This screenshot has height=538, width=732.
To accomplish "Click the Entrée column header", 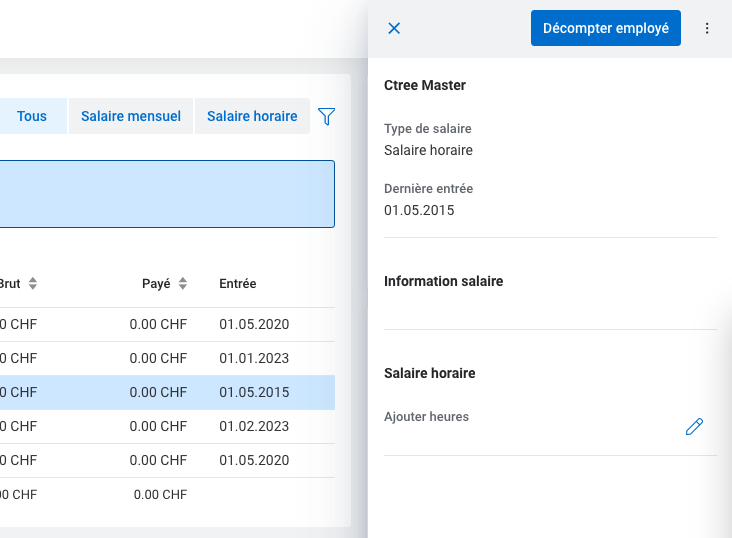I will coord(238,284).
